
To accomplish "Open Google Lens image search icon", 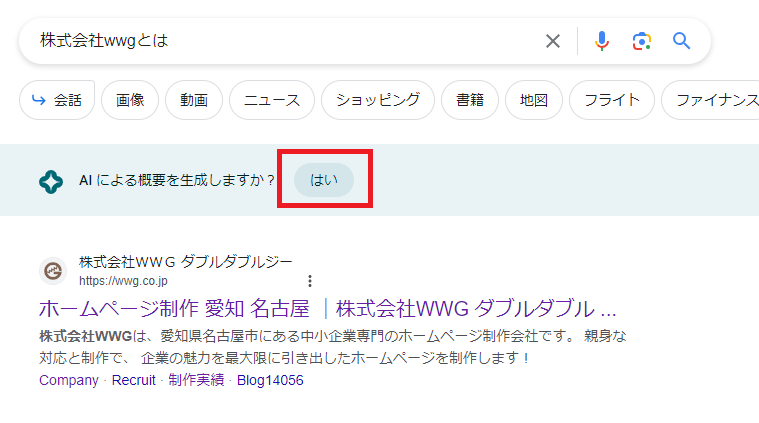I will tap(641, 41).
